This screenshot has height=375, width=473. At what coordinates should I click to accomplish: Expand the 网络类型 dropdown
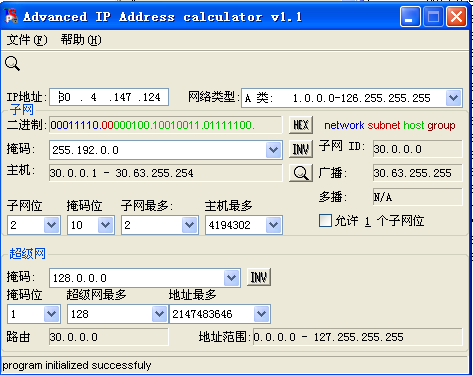454,98
